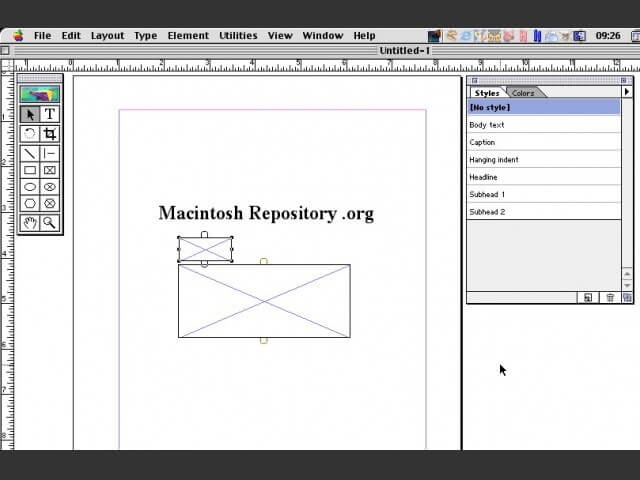Open the Help menu
The image size is (640, 480).
(364, 36)
